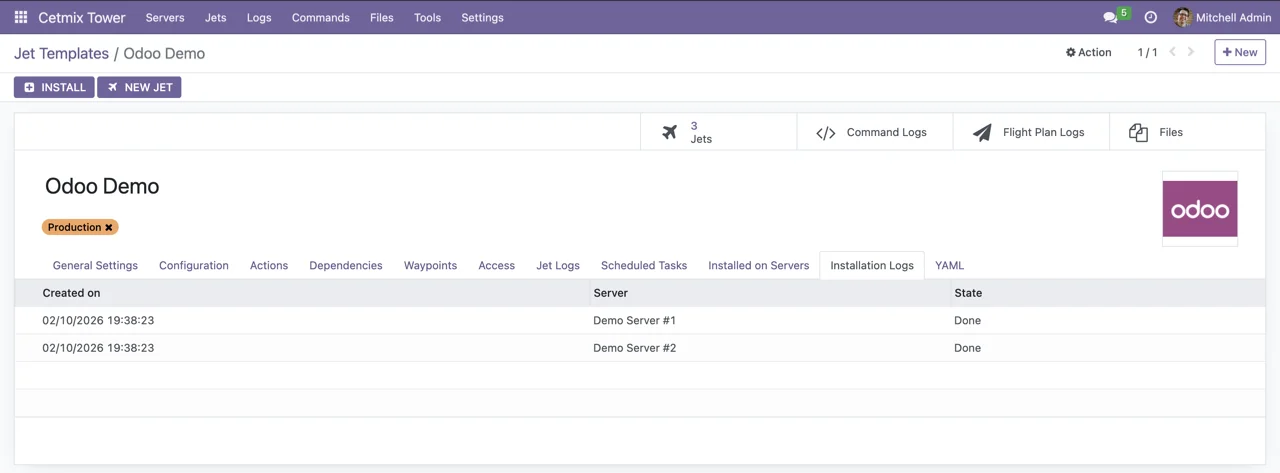1280x473 pixels.
Task: Open the chat messages icon
Action: click(1110, 17)
